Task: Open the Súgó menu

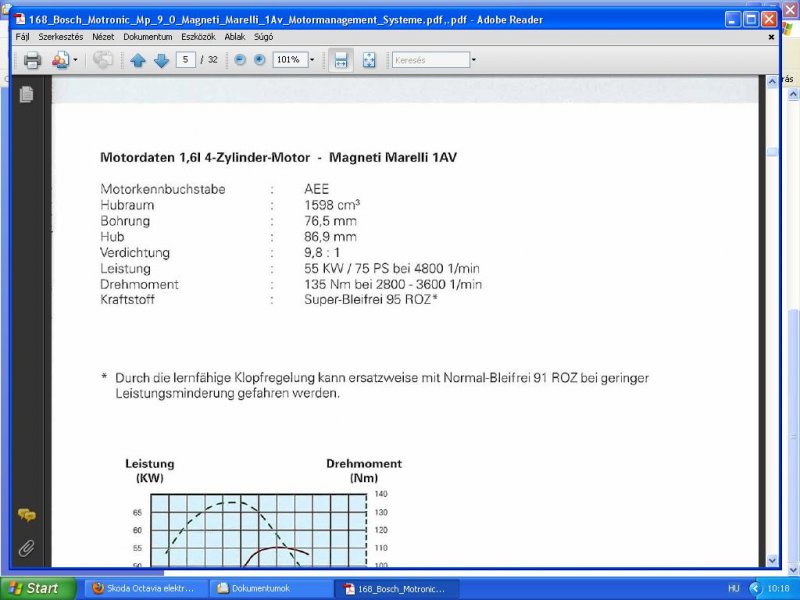Action: click(263, 37)
